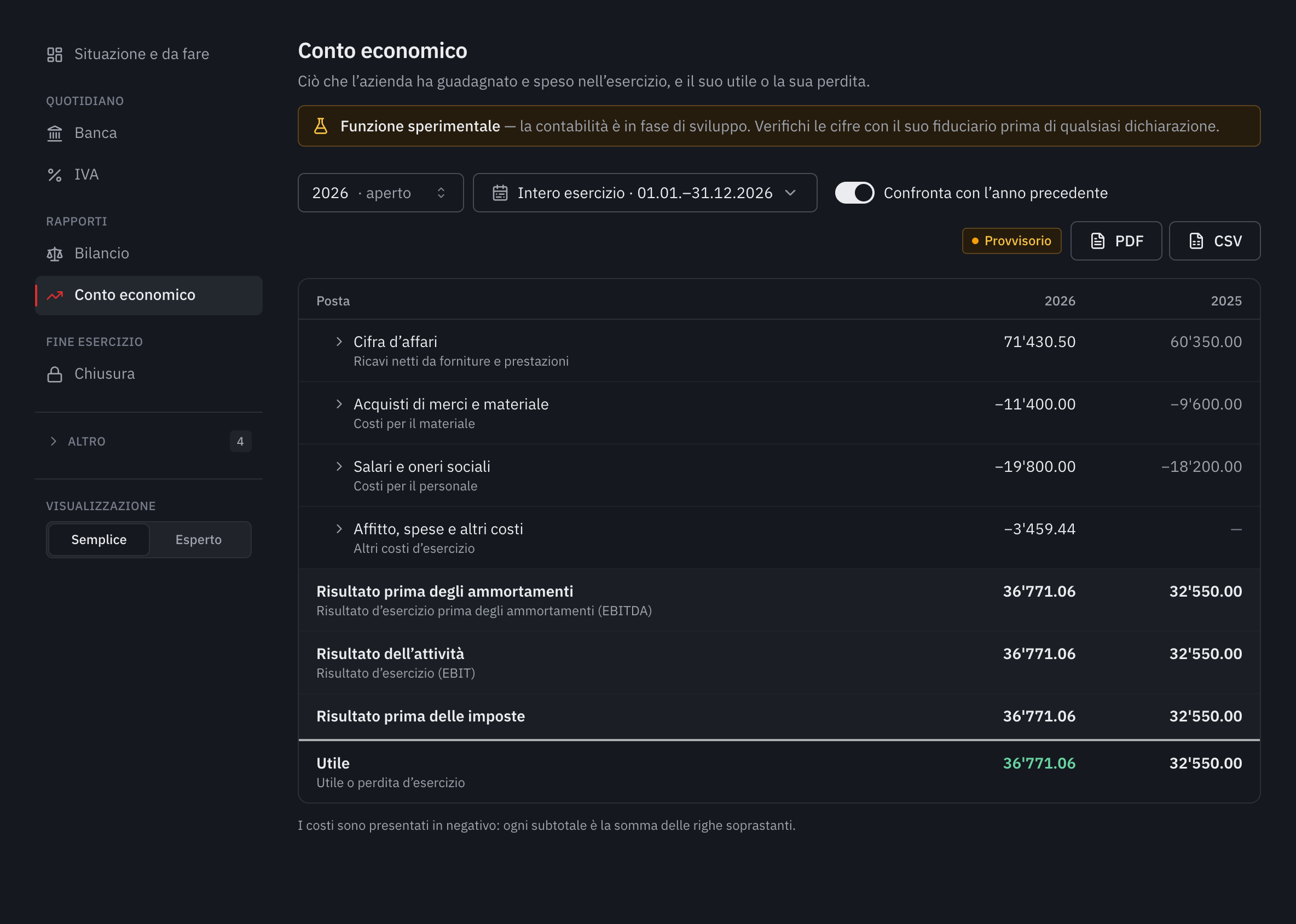
Task: Click the Chiusura padlock icon
Action: (x=55, y=374)
